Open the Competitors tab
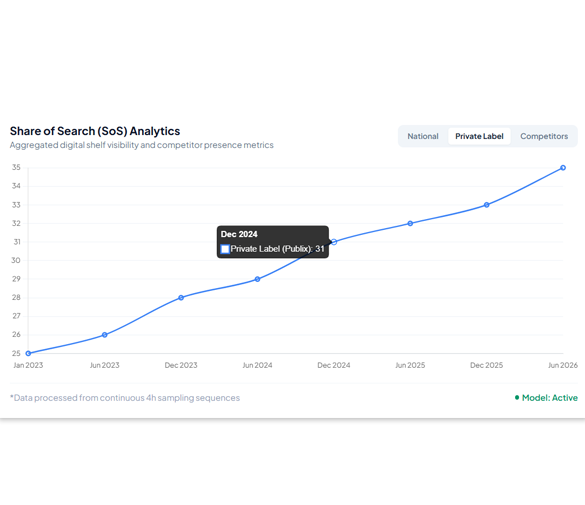The height and width of the screenshot is (505, 585). coord(544,136)
